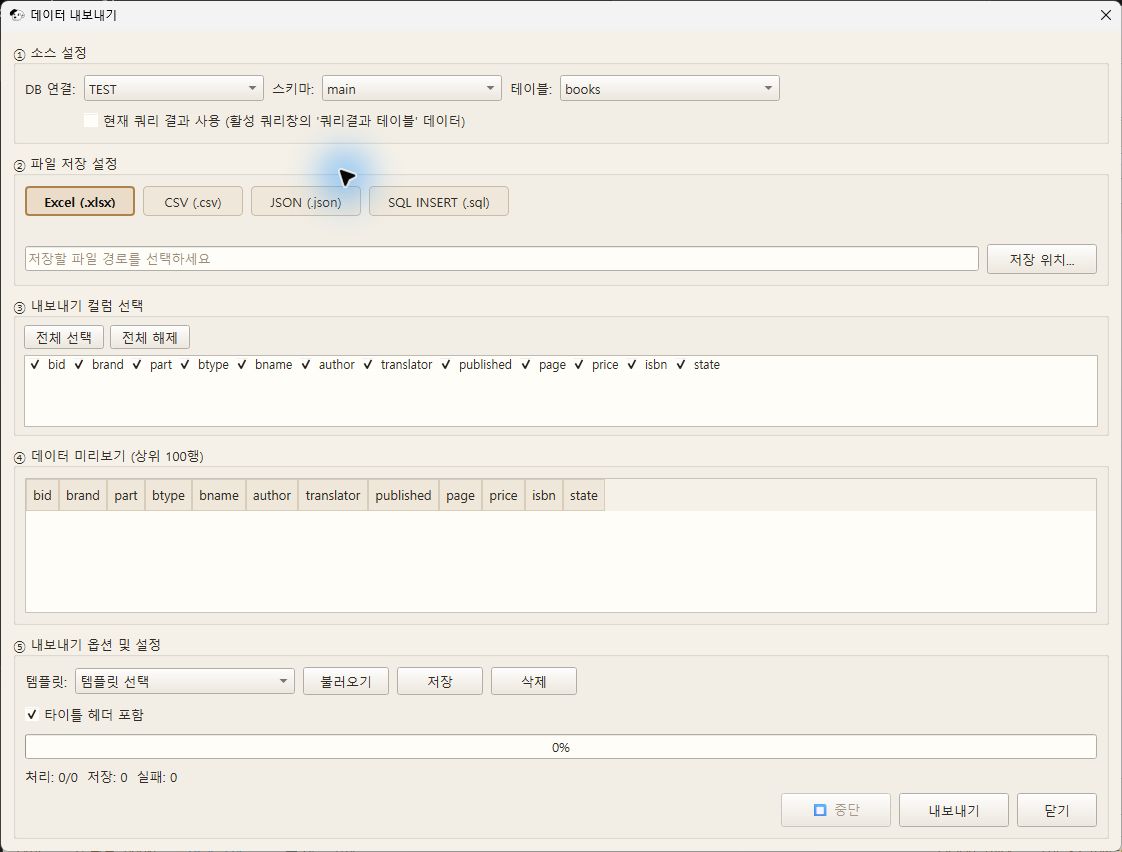
Task: Toggle the part column checkbox
Action: (137, 365)
